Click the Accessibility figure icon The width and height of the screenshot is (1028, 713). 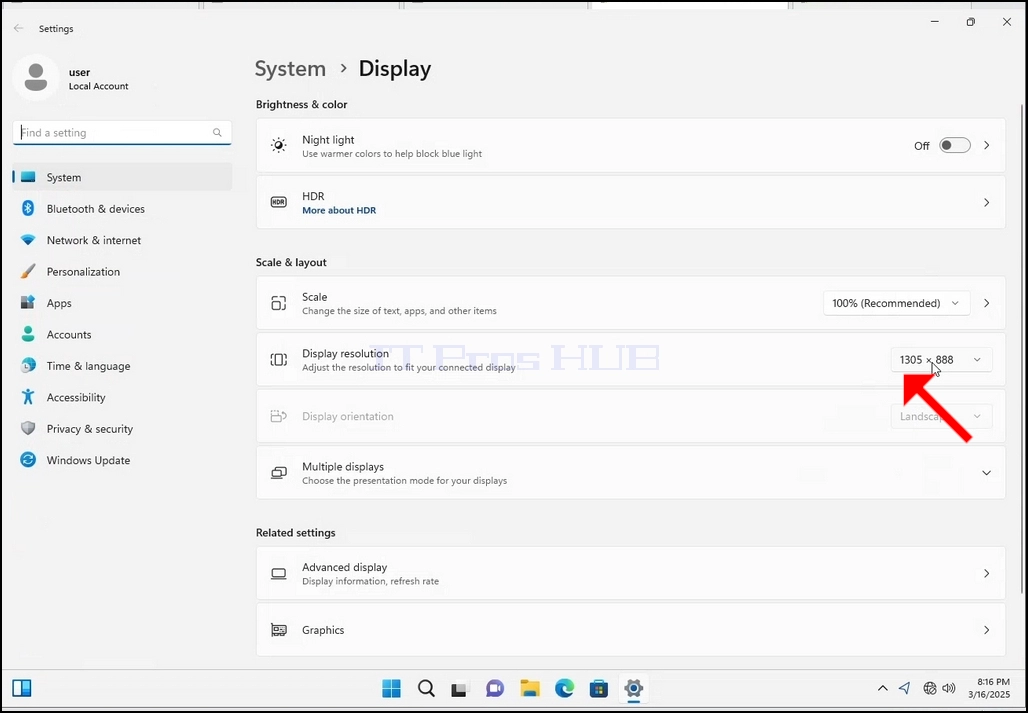28,396
